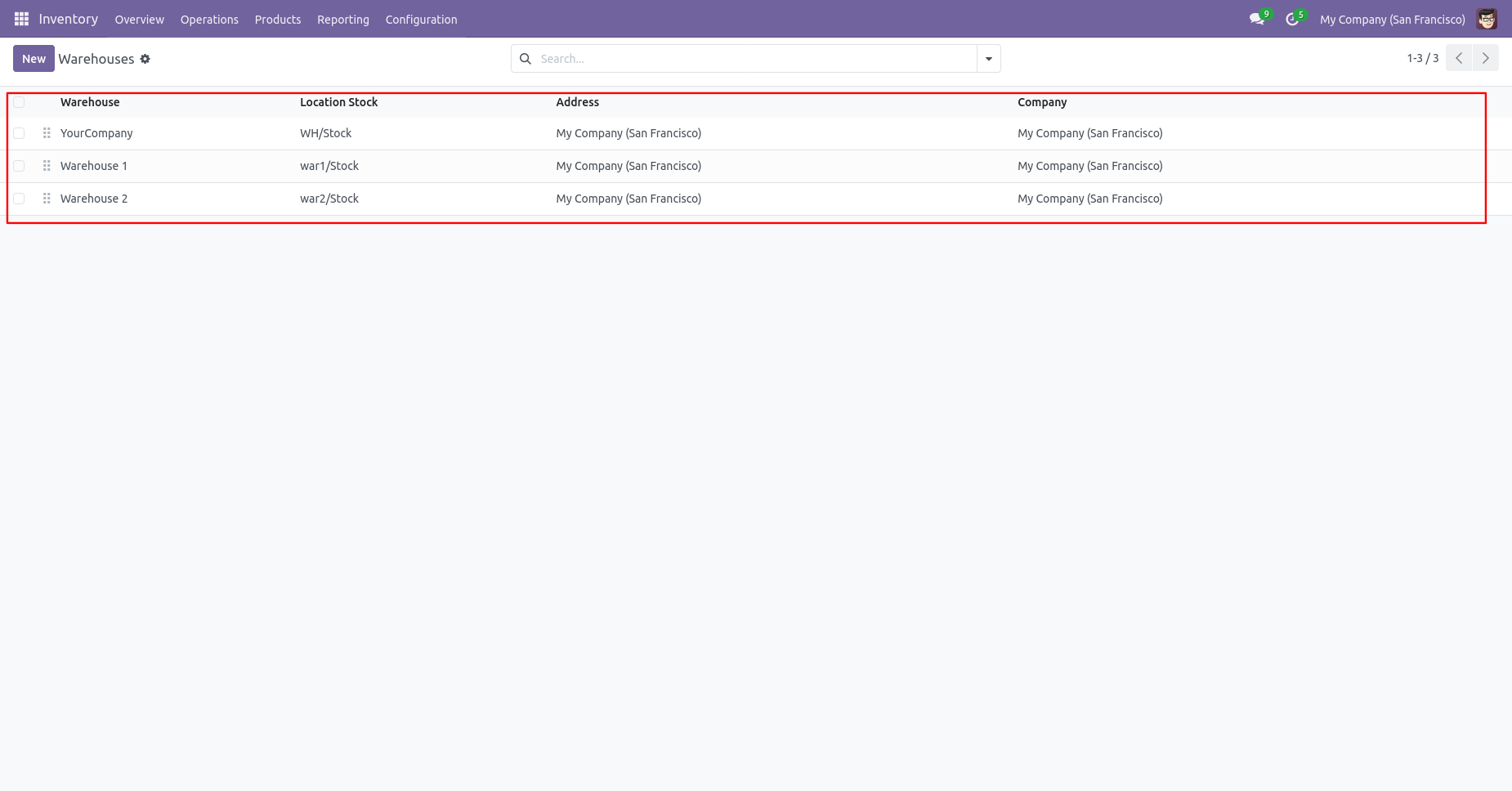Go to previous page arrow

[1459, 58]
